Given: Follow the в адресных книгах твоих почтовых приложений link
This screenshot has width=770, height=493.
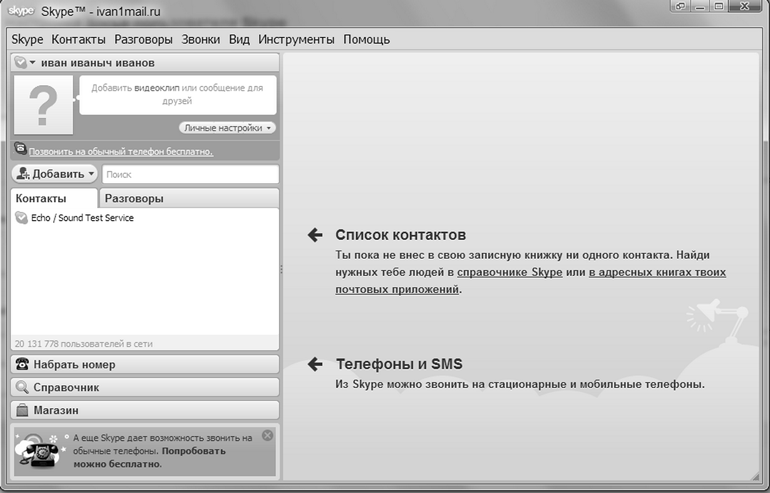Looking at the screenshot, I should (658, 272).
